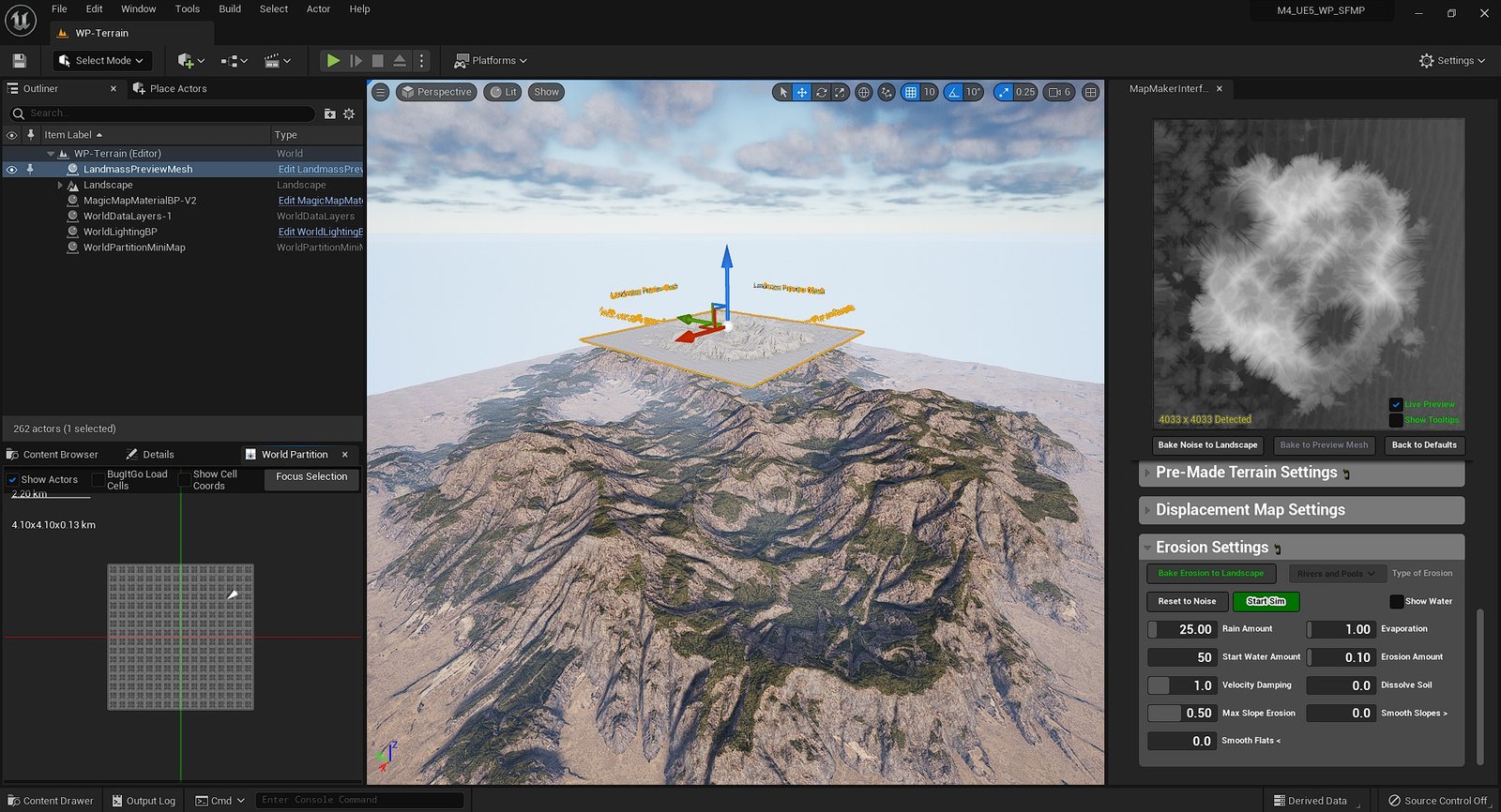
Task: Open the Rivers and Pools erosion type dropdown
Action: point(1336,574)
